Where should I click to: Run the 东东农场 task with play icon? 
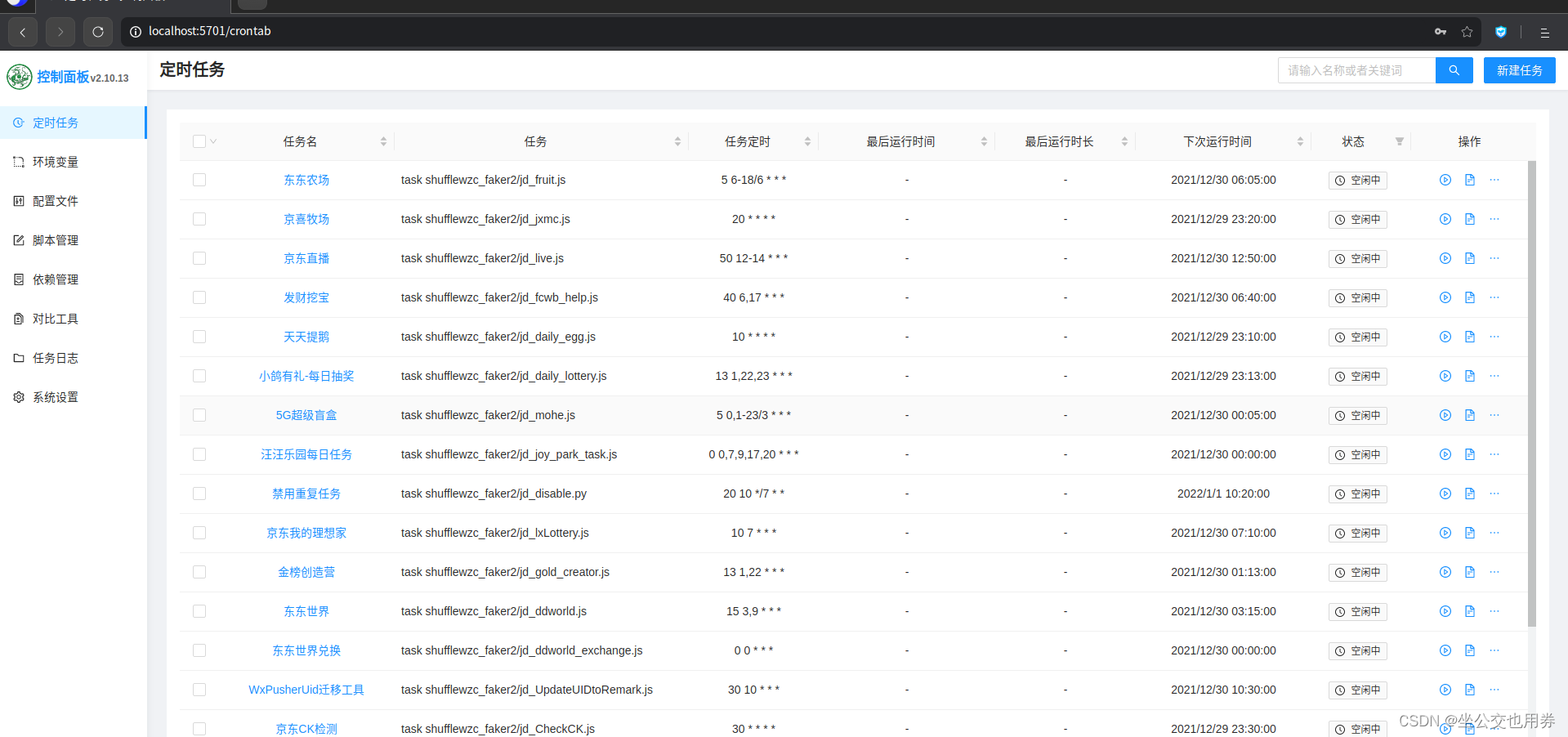click(x=1445, y=180)
